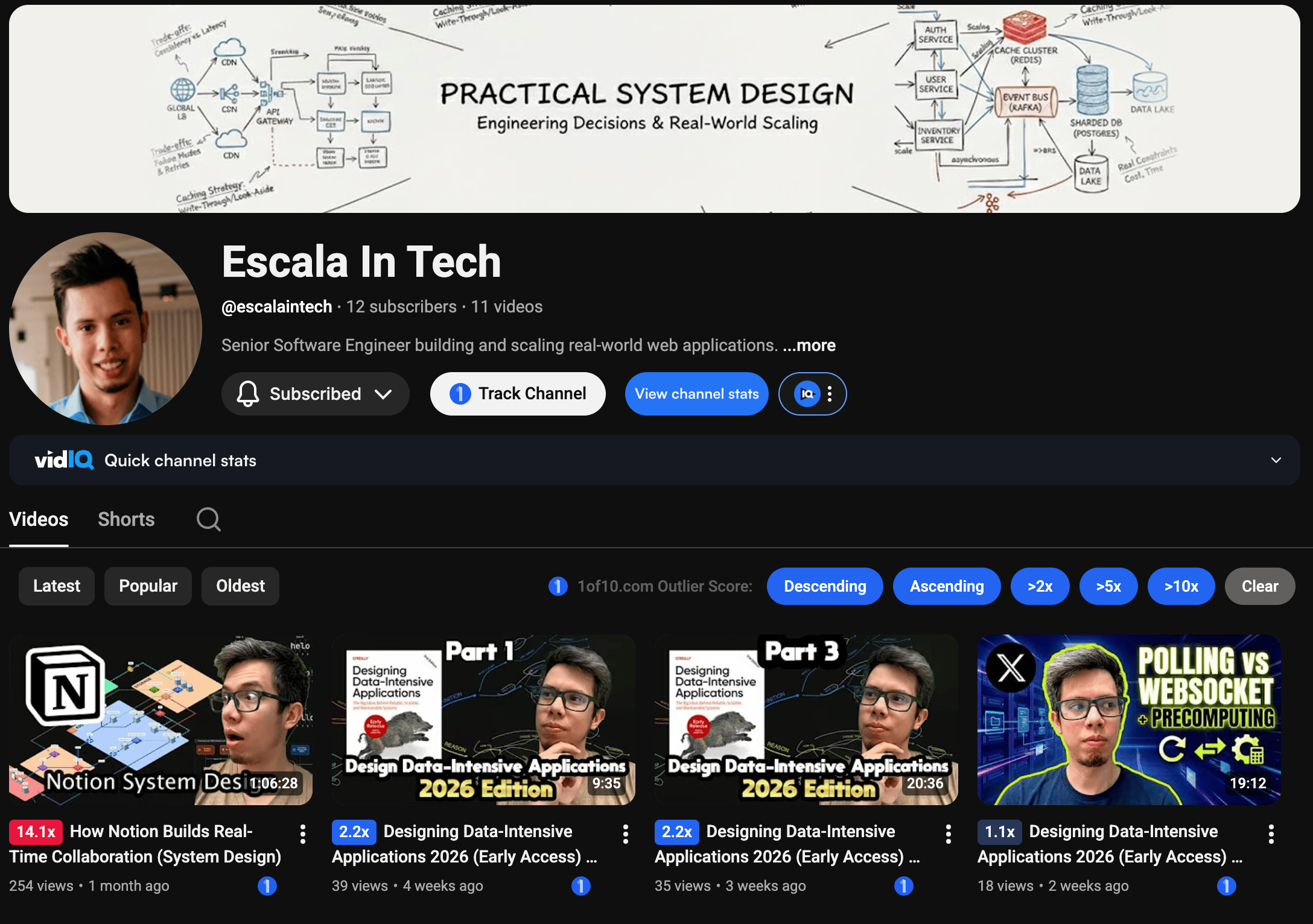The width and height of the screenshot is (1313, 924).
Task: Open the Subscribed notification dropdown
Action: (x=315, y=394)
